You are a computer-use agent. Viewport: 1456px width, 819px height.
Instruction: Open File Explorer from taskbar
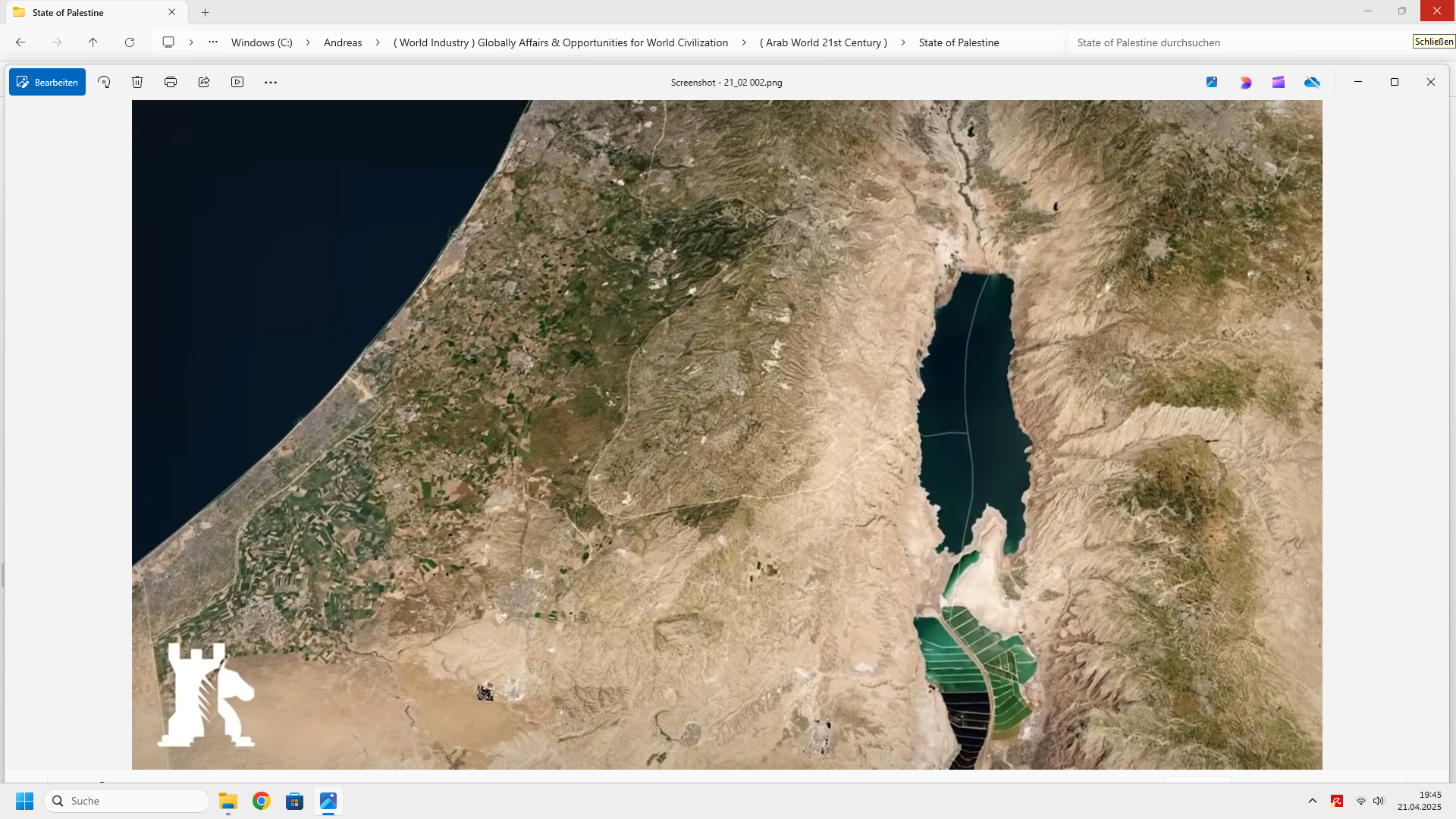[228, 801]
